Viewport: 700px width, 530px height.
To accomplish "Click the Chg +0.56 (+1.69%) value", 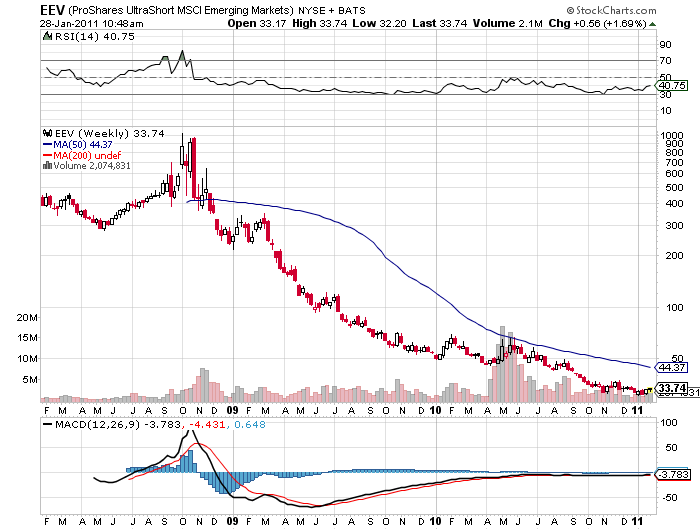I will 597,24.
